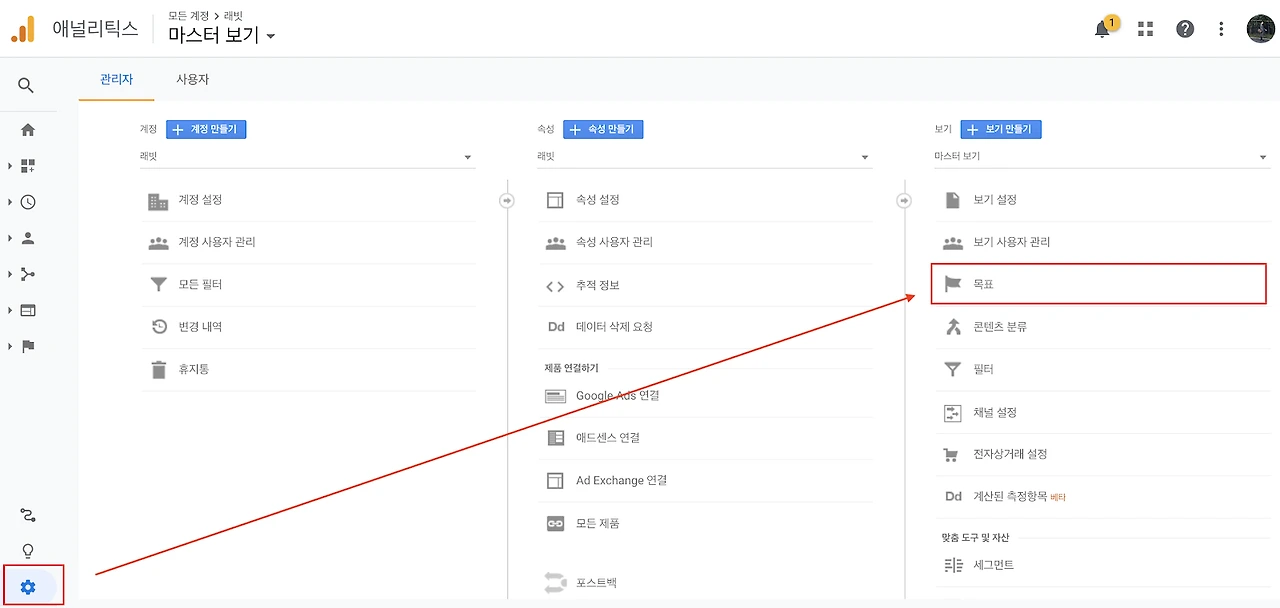Click the 모든 필터 funnel icon
1280x608 pixels.
[x=158, y=285]
